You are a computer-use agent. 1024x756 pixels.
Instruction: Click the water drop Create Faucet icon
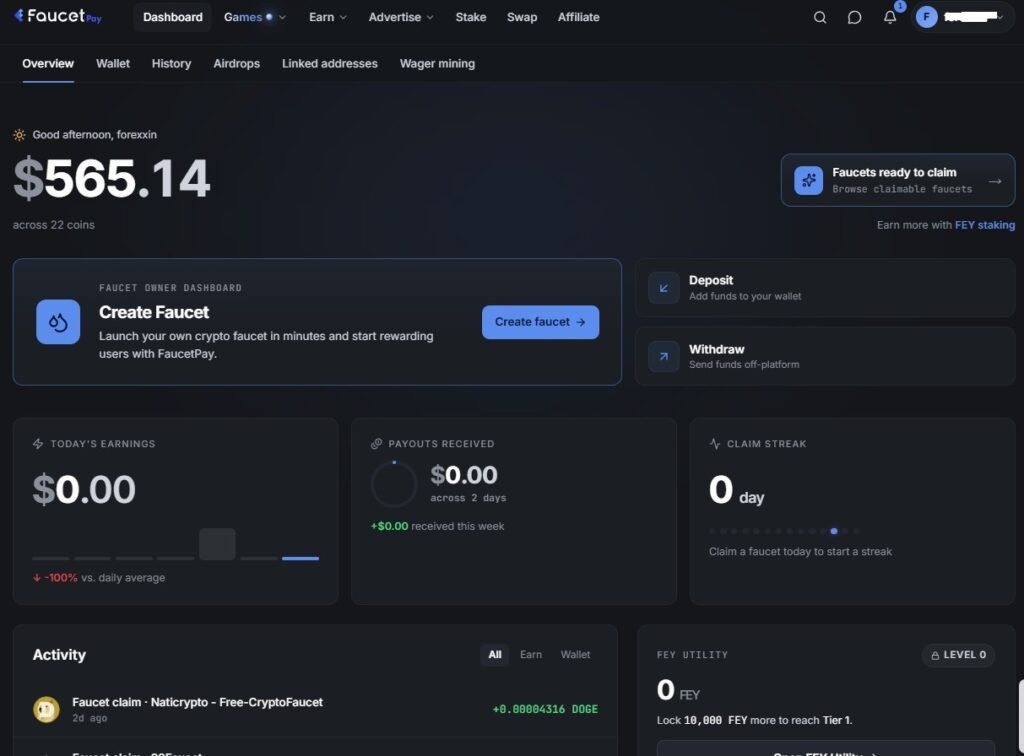click(58, 322)
